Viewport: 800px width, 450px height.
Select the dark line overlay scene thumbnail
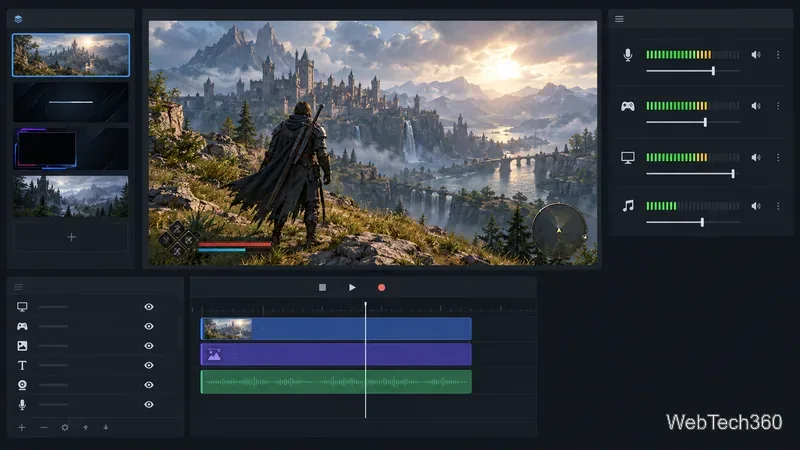(71, 102)
